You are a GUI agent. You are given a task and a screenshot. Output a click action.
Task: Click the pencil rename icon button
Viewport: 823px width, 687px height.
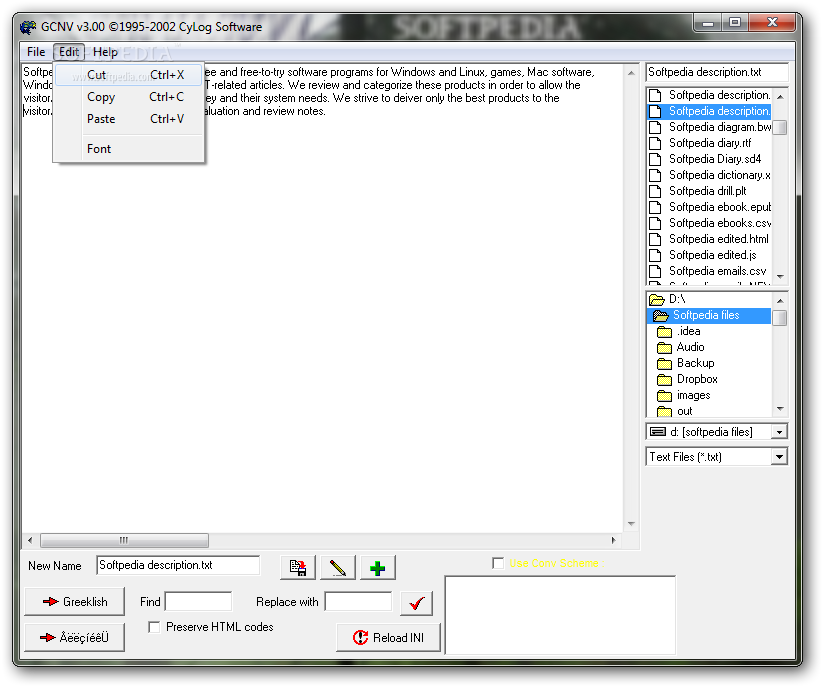337,567
